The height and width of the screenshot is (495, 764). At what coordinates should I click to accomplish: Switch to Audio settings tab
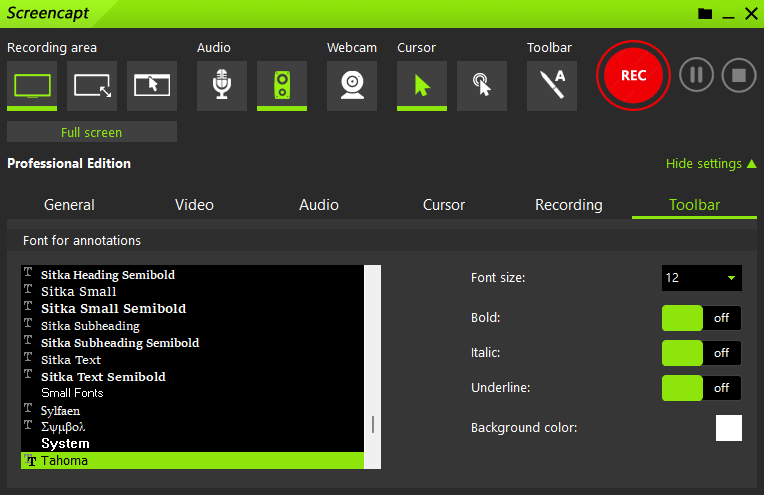319,205
